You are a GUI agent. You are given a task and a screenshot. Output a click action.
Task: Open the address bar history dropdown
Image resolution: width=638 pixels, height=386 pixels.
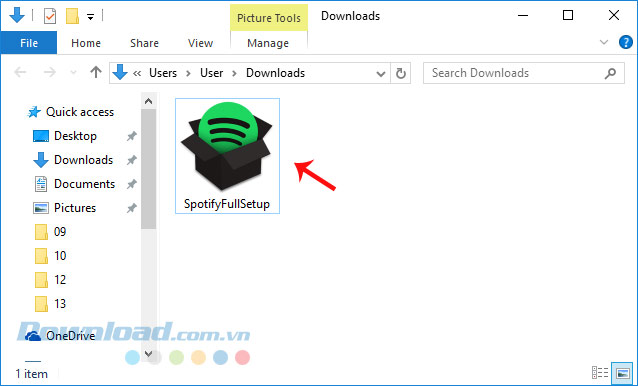(381, 74)
